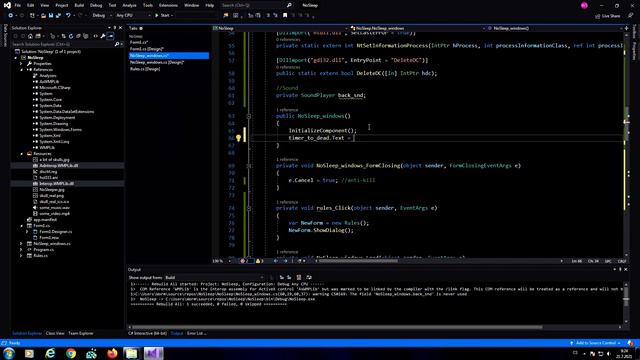Select Rules.cs [Design] in Tabs list
The width and height of the screenshot is (640, 360).
tap(145, 69)
